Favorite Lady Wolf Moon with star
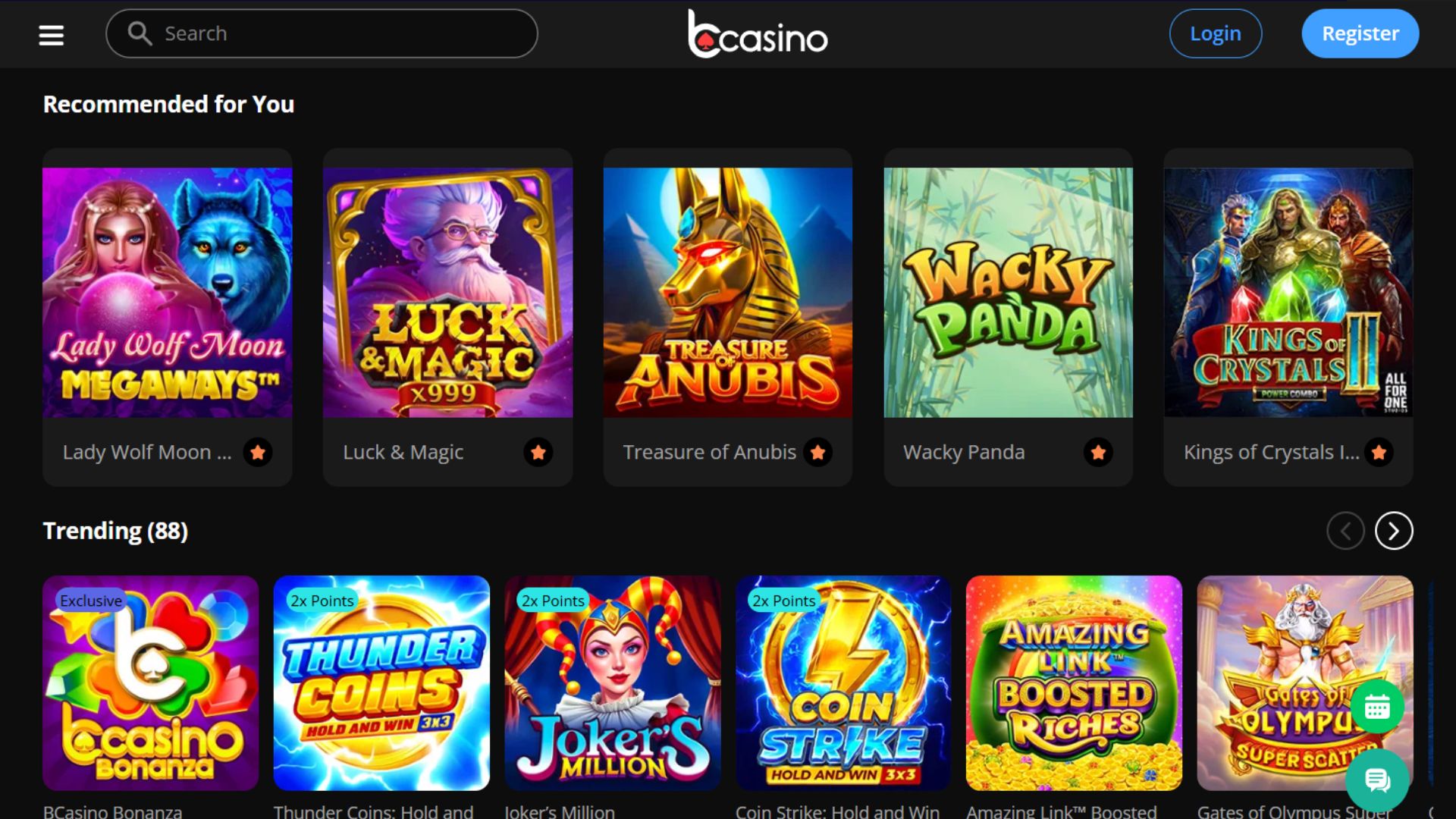 click(258, 453)
